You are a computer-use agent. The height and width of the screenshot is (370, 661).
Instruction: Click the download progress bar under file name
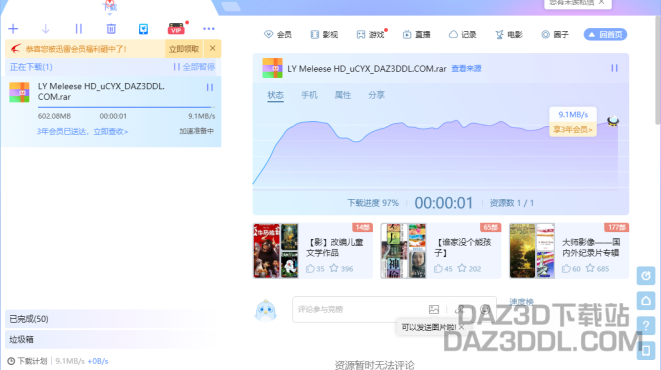(x=126, y=107)
